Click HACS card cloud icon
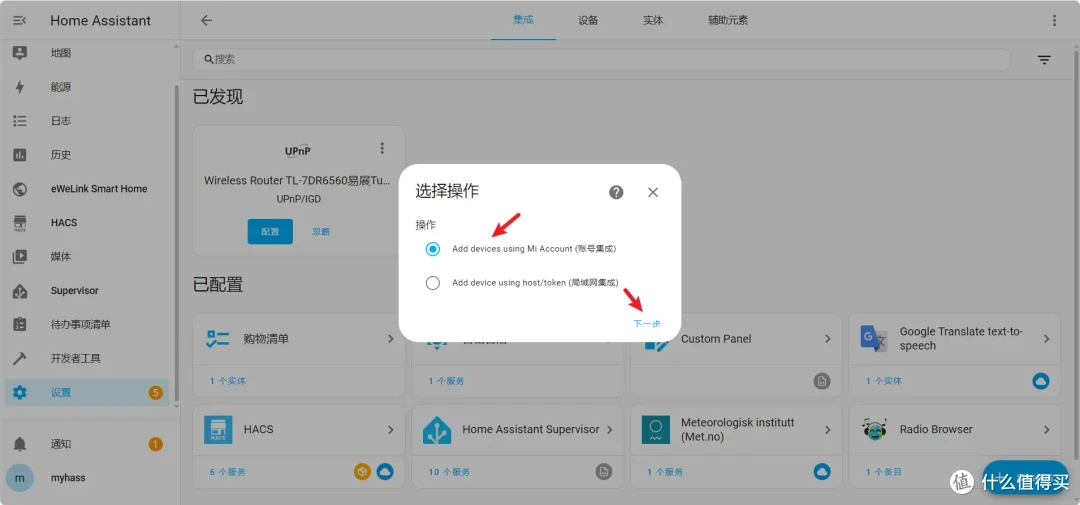This screenshot has width=1080, height=505. click(x=384, y=472)
